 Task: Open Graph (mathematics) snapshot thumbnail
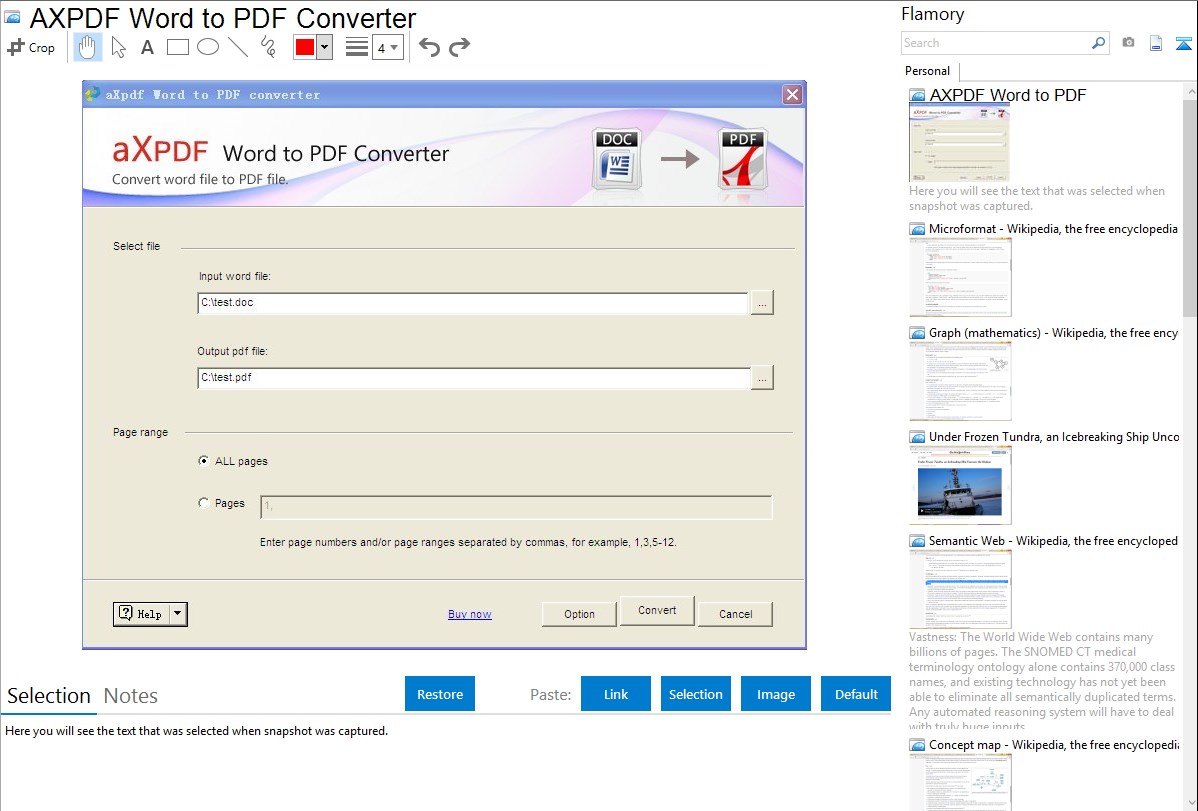tap(960, 381)
